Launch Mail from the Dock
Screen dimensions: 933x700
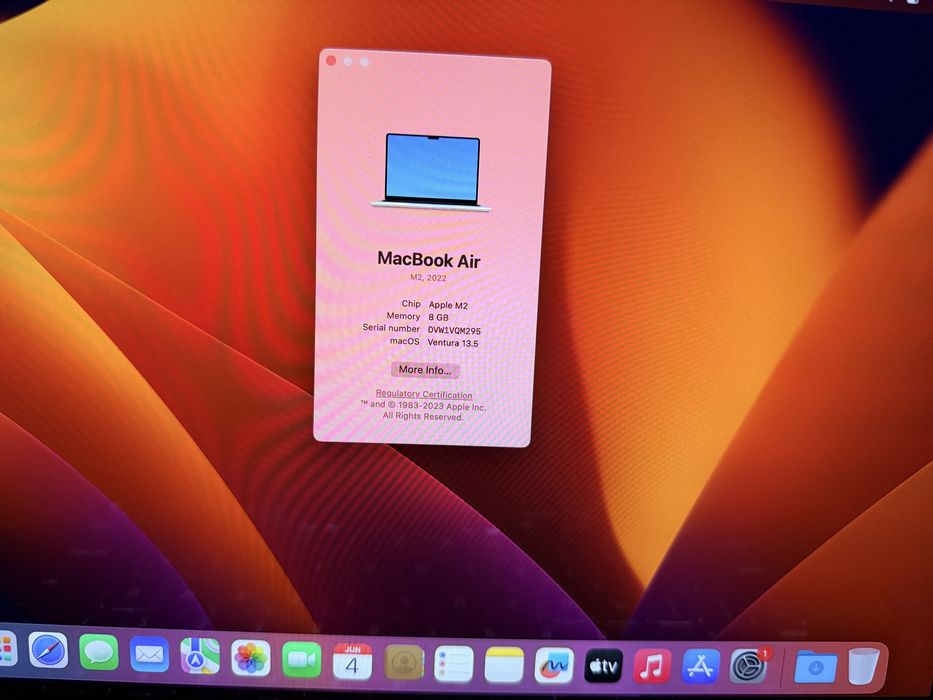coord(149,654)
